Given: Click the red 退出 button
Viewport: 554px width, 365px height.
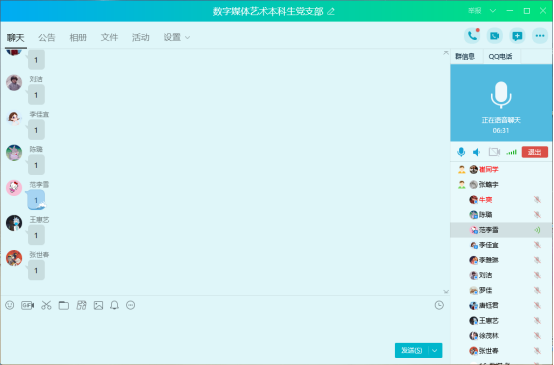Looking at the screenshot, I should [535, 152].
